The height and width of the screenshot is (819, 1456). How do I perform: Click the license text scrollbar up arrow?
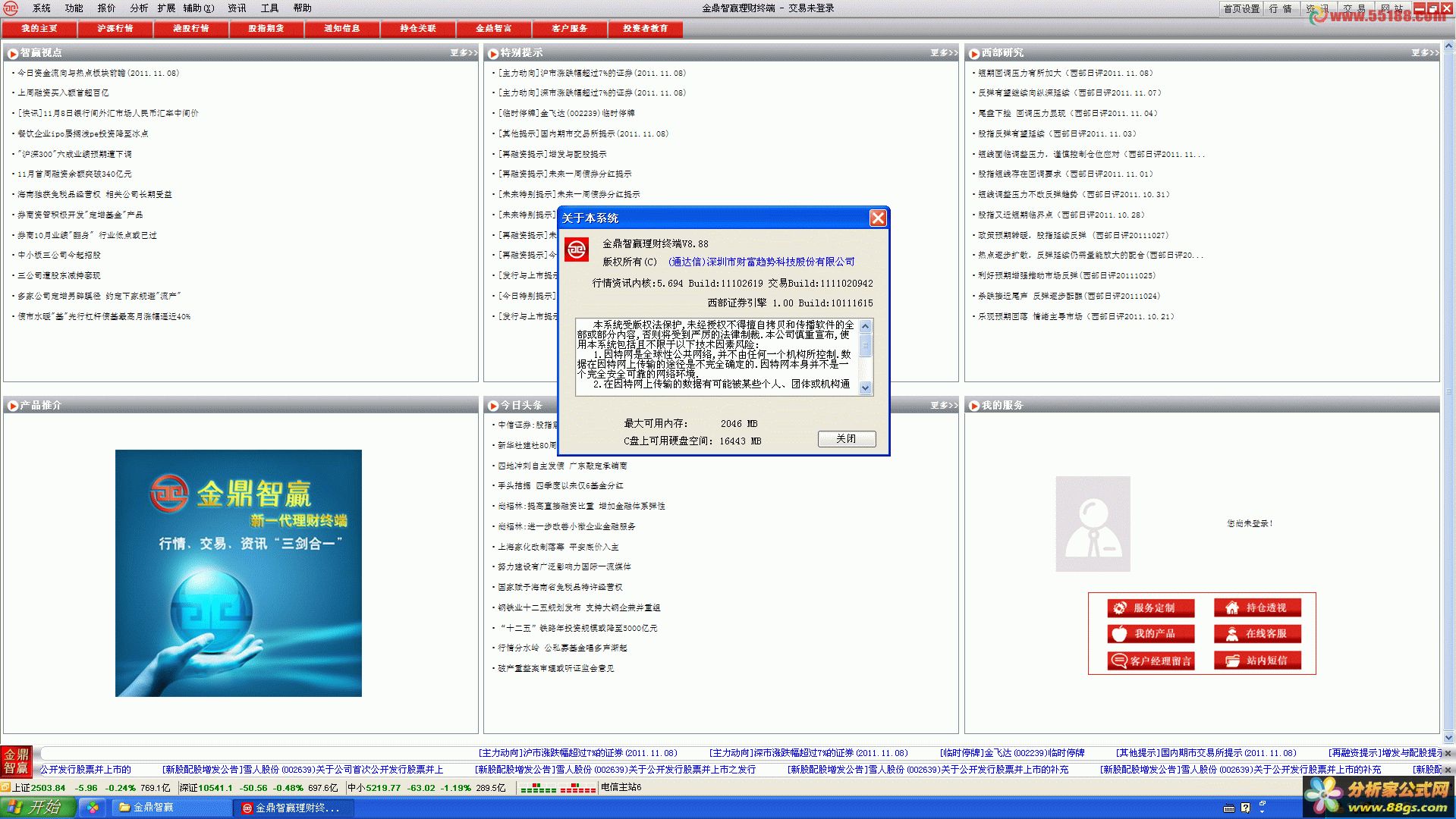coord(865,327)
